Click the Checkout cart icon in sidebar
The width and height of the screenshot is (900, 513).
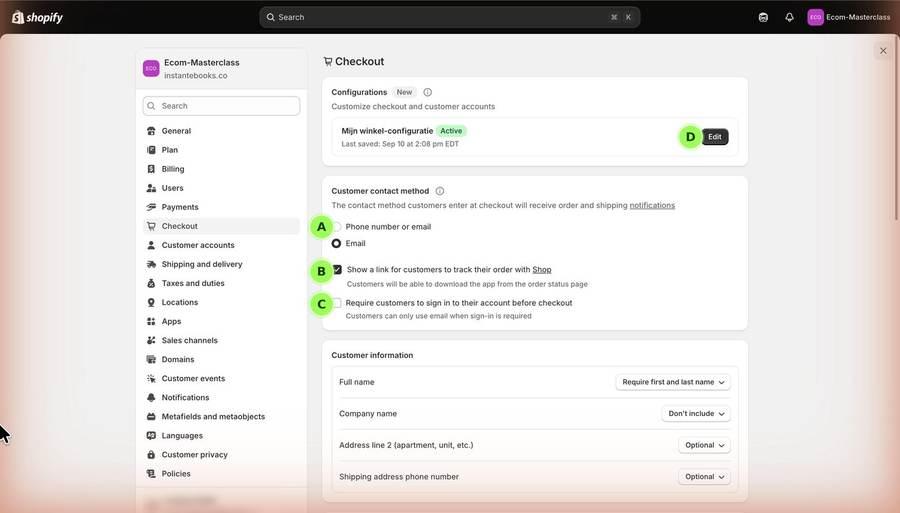(151, 226)
